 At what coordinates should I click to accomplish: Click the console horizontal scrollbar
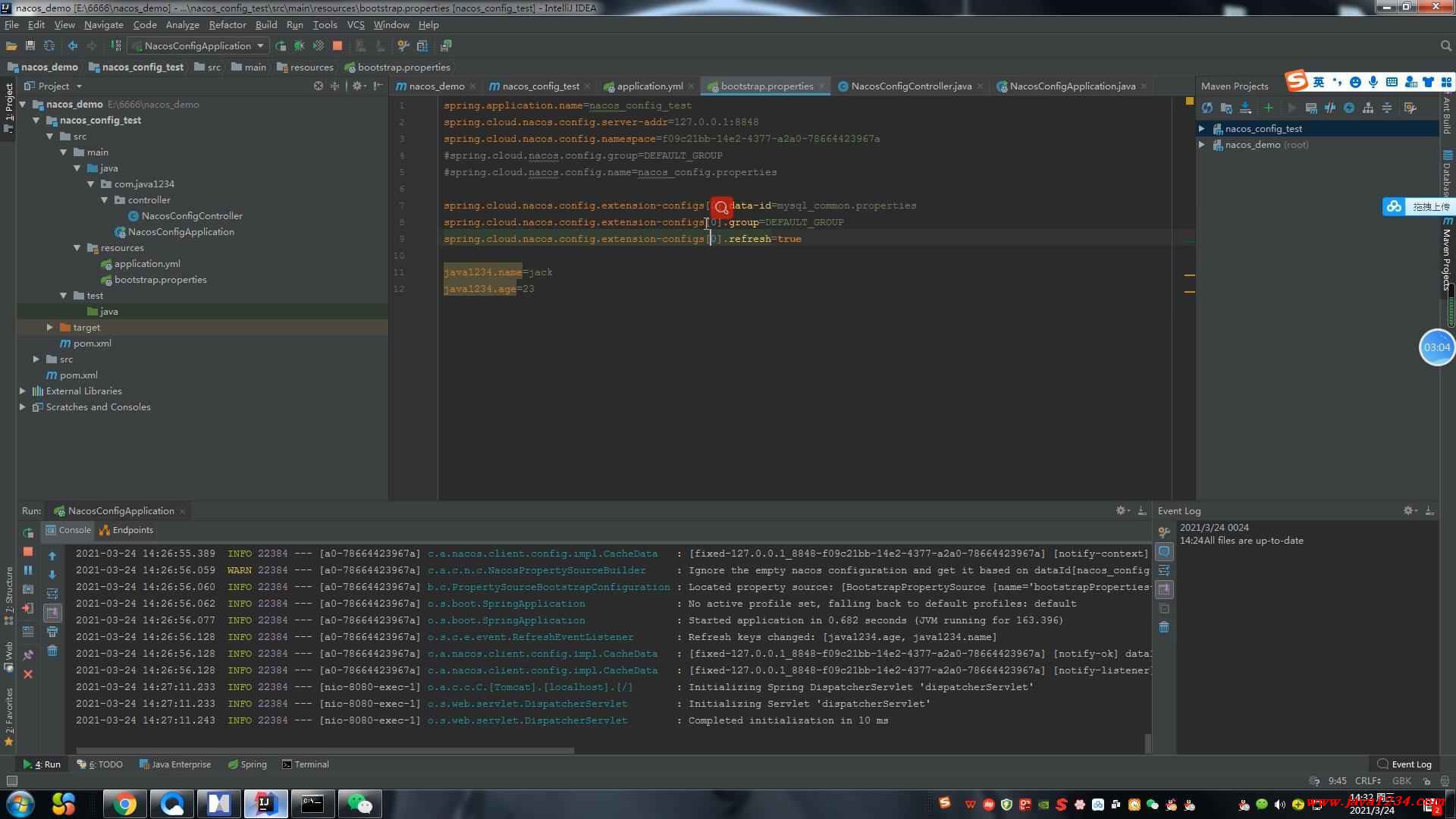325,752
